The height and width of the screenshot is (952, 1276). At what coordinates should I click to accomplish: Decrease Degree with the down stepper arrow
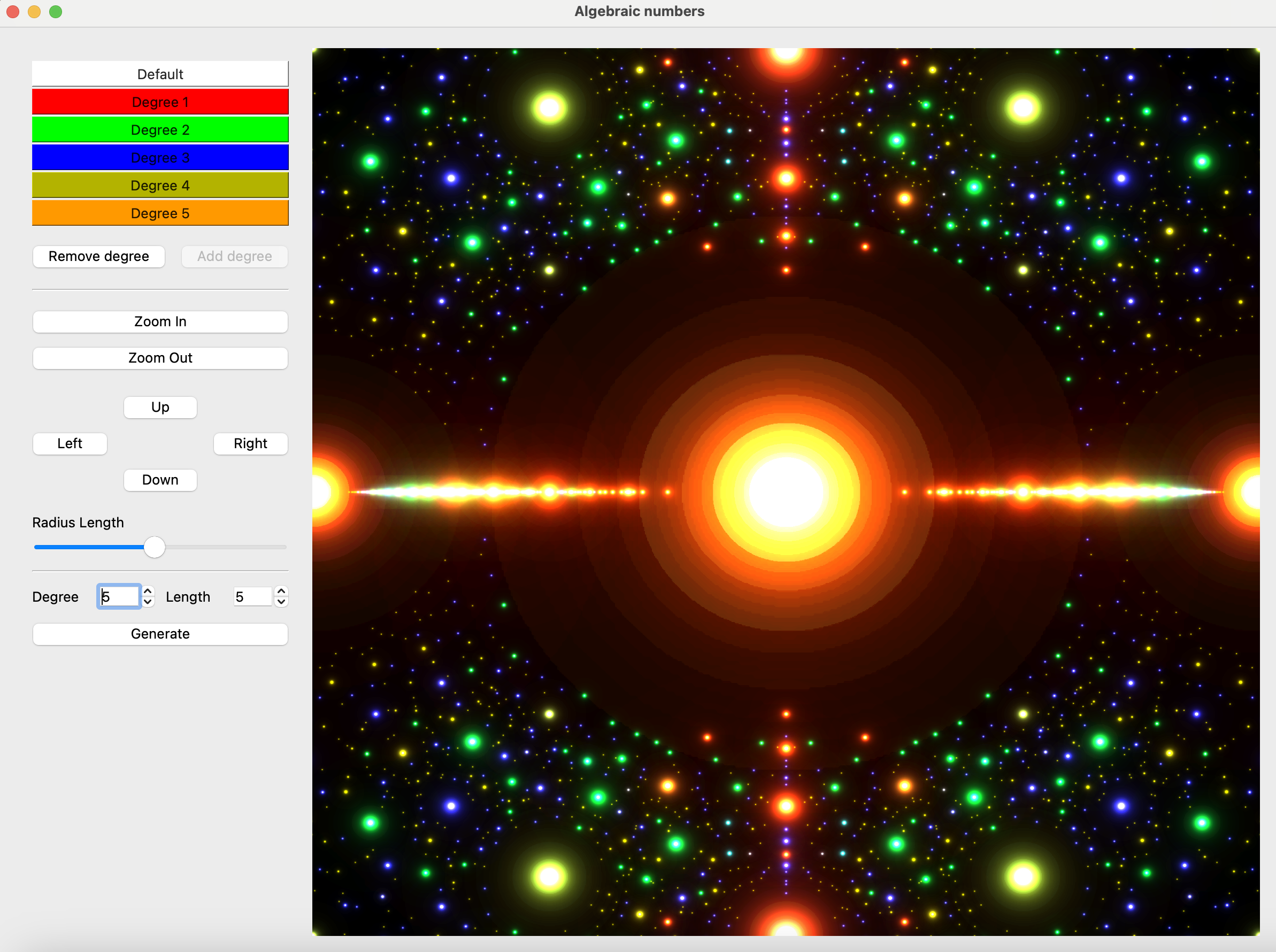[148, 602]
